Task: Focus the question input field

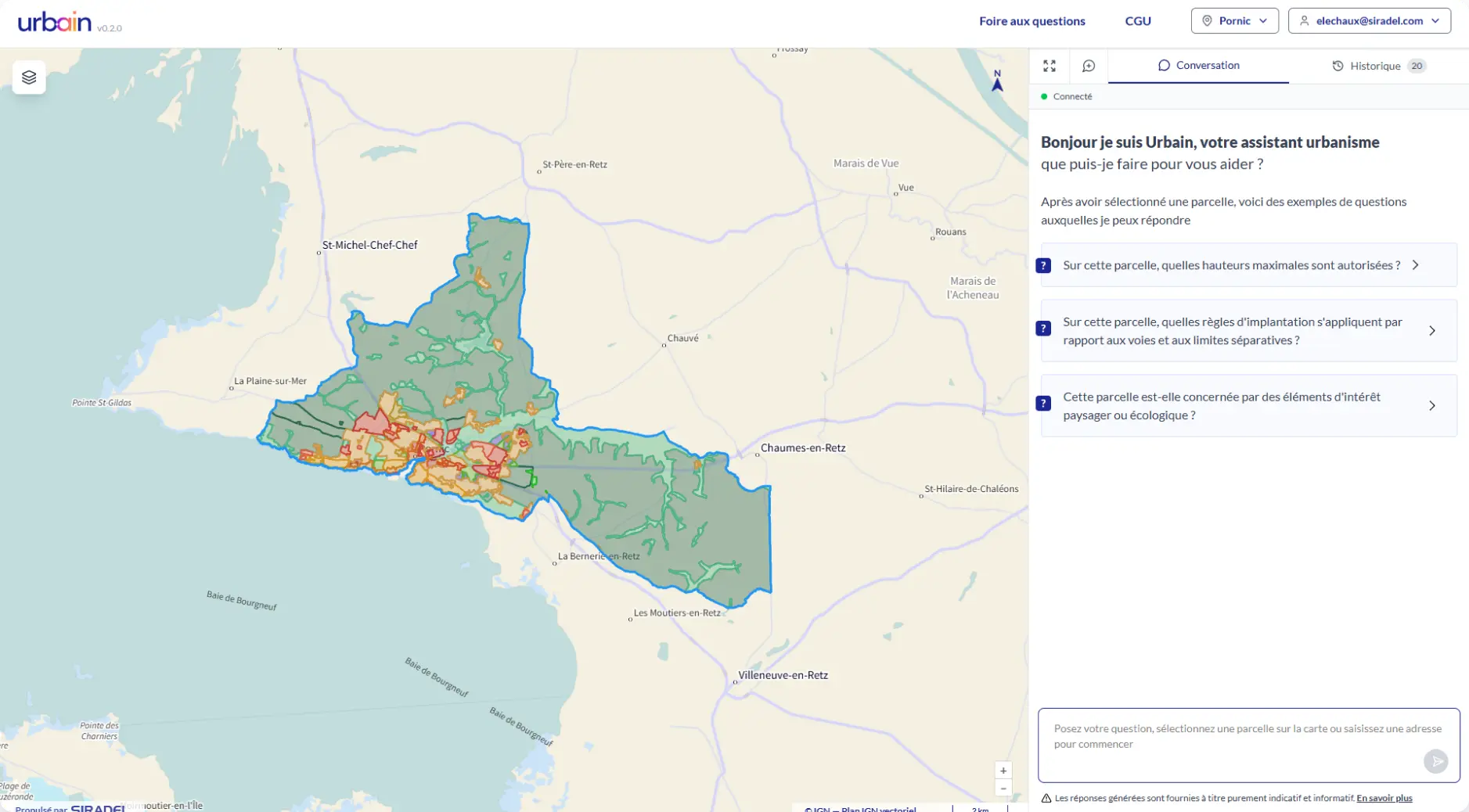Action: point(1249,746)
